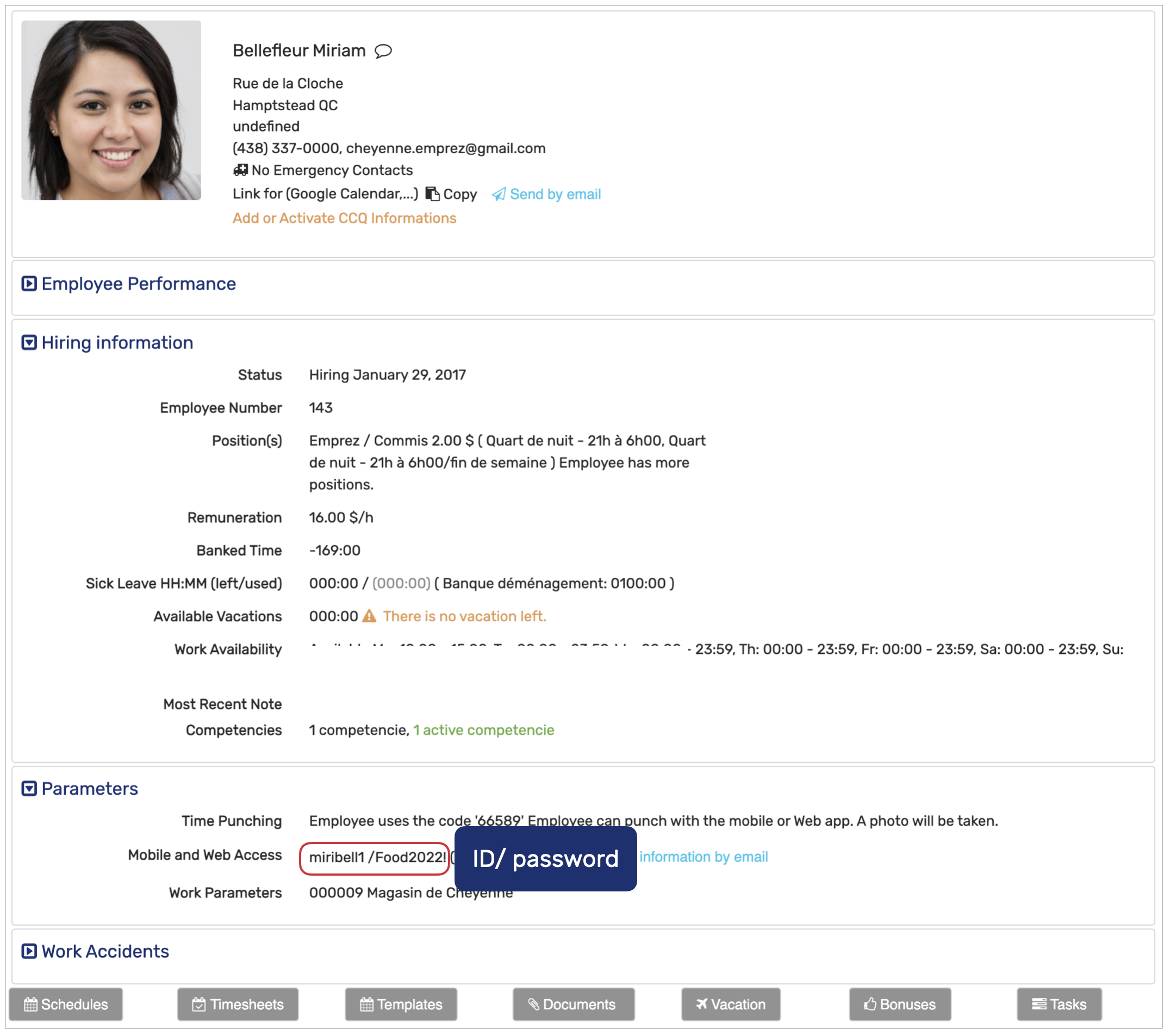Click the ambulance emergency contacts icon
This screenshot has height=1036, width=1170.
pos(240,171)
